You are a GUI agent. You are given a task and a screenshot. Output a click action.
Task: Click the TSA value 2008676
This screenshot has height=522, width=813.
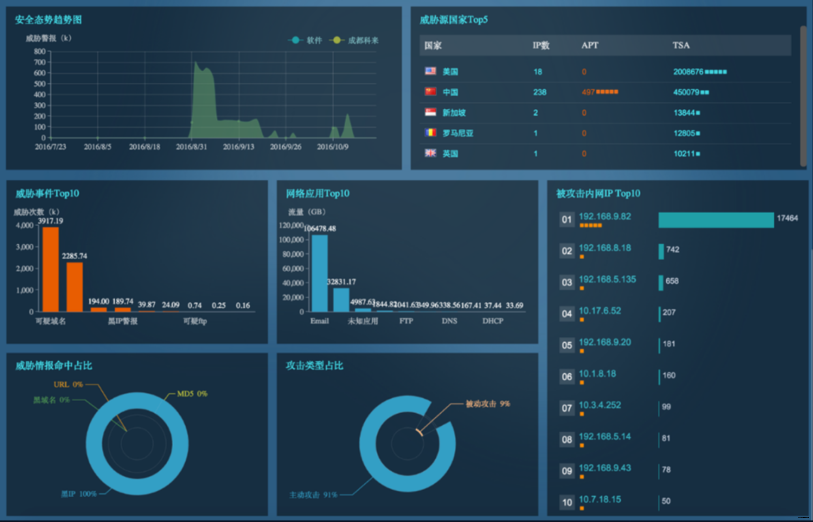pos(688,72)
